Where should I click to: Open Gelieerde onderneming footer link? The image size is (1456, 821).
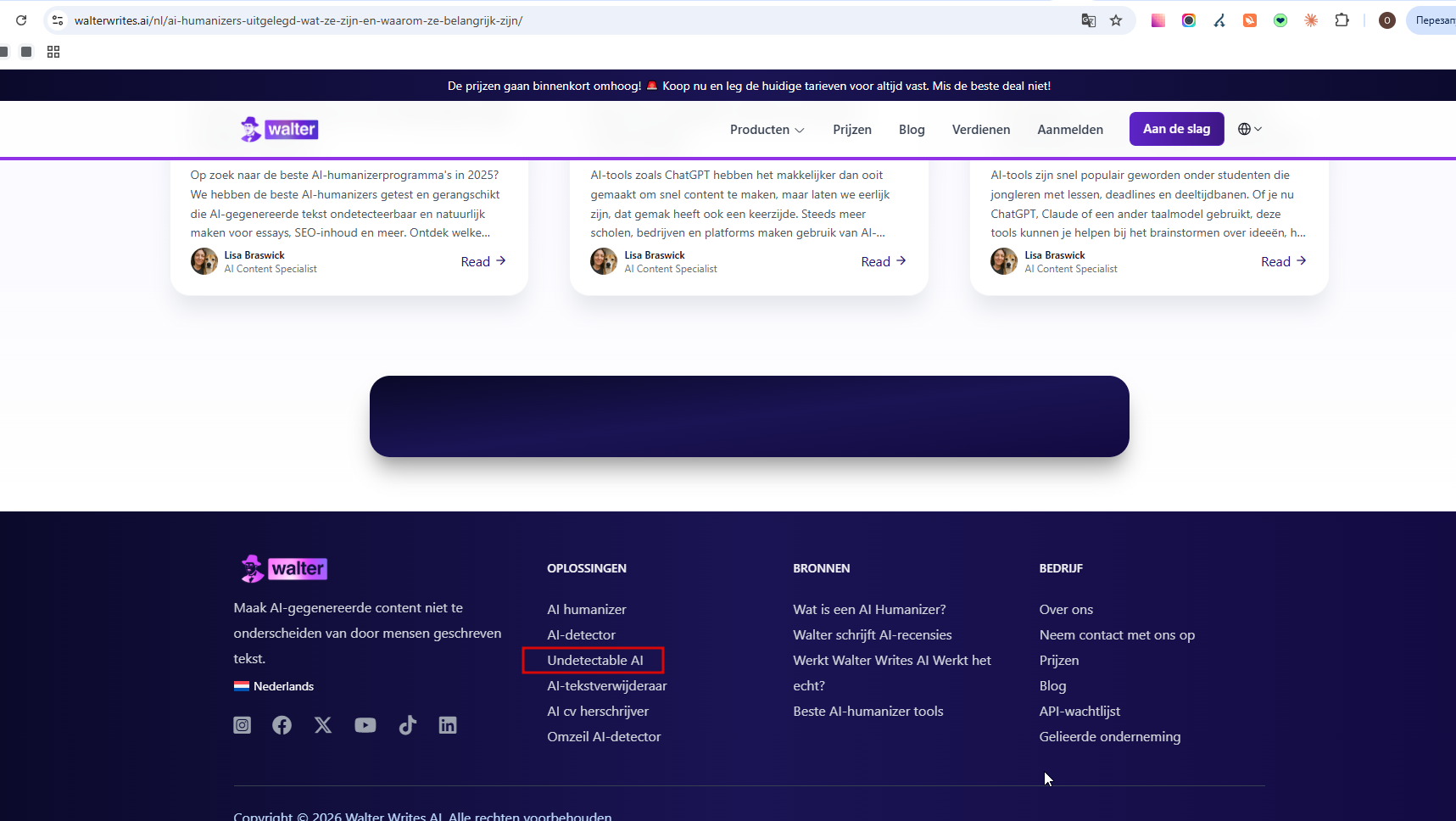[1110, 736]
